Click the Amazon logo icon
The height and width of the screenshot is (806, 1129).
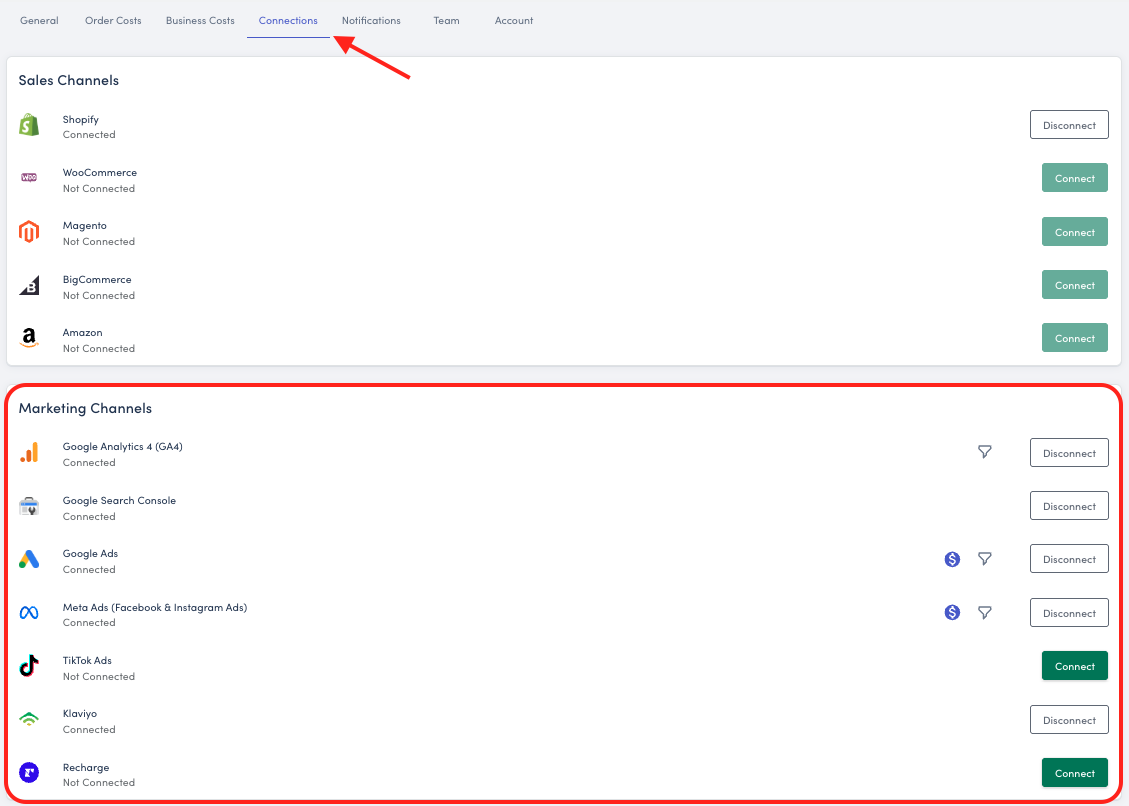tap(29, 339)
